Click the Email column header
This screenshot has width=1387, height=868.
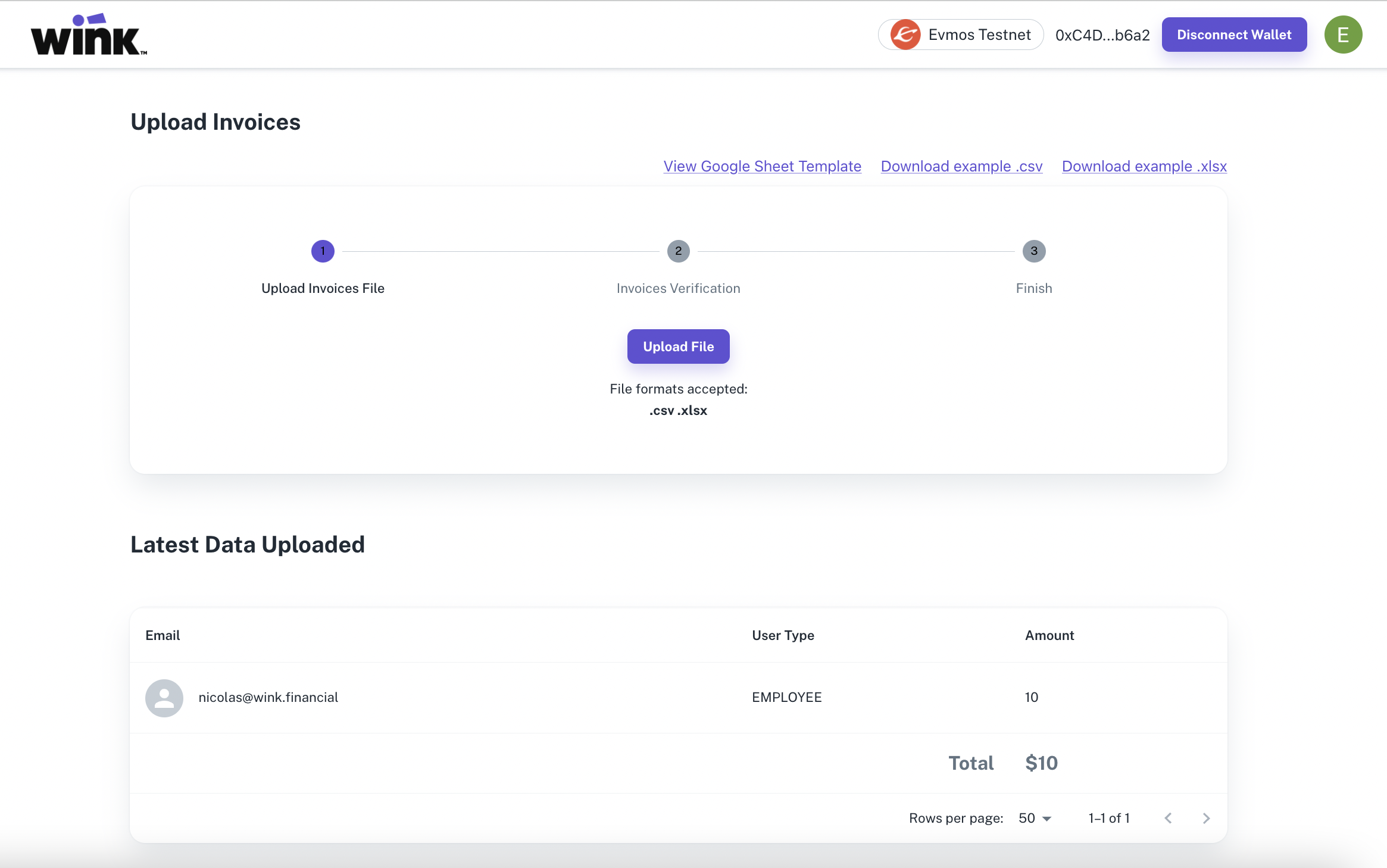[163, 635]
